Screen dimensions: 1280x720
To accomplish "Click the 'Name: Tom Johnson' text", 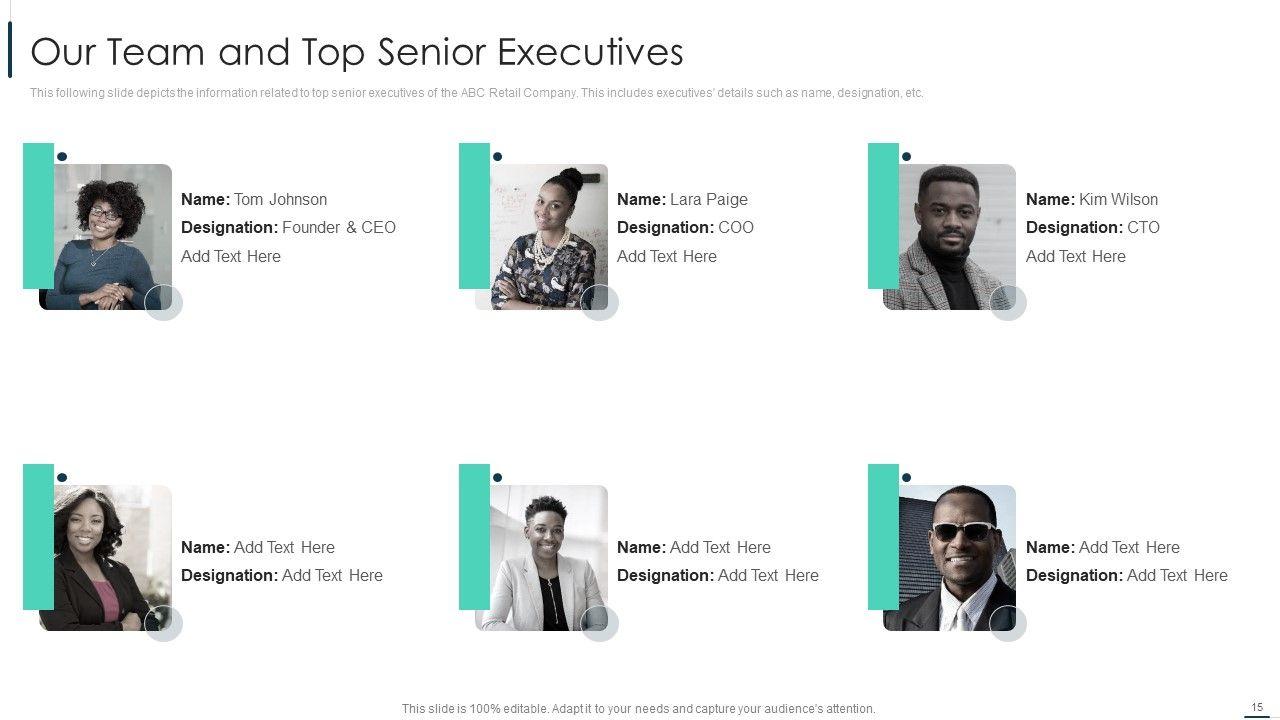I will (x=254, y=199).
